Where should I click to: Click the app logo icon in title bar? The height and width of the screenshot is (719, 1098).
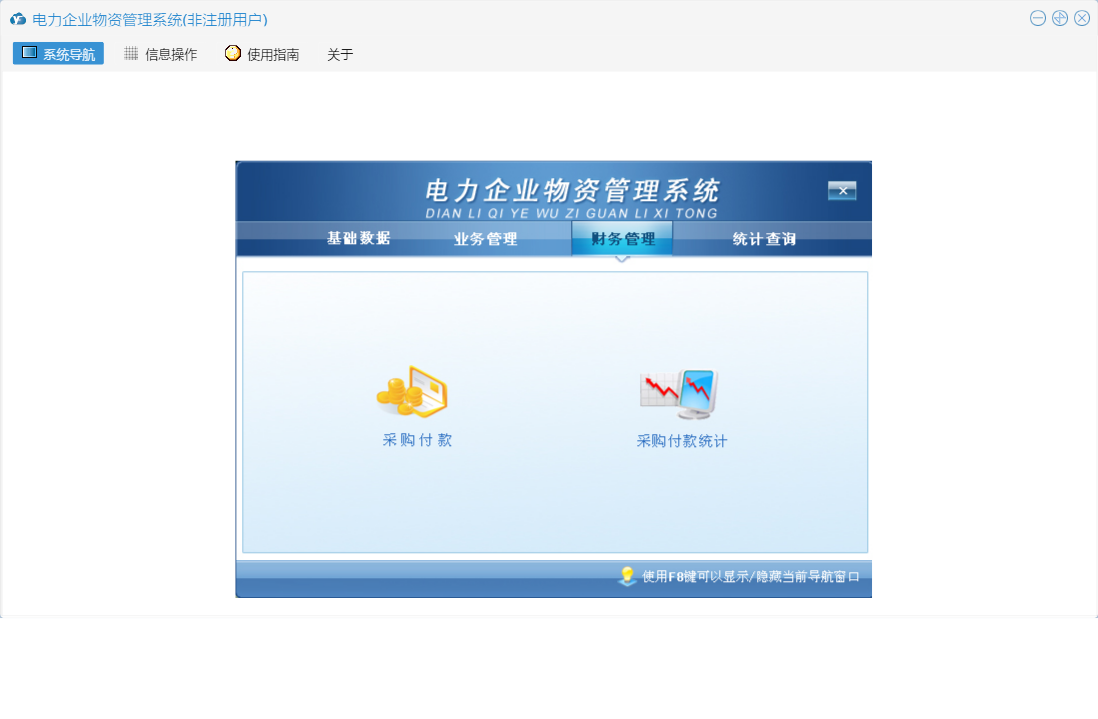[18, 19]
